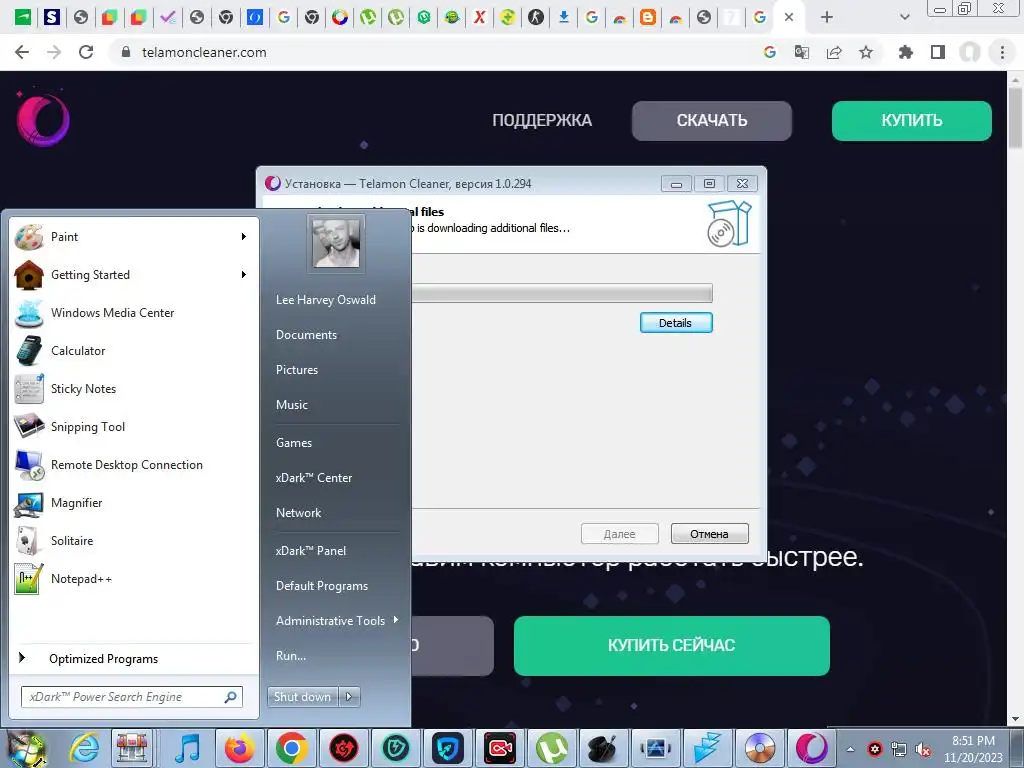Click the xDark Power Search Engine field
The width and height of the screenshot is (1024, 768).
(132, 697)
